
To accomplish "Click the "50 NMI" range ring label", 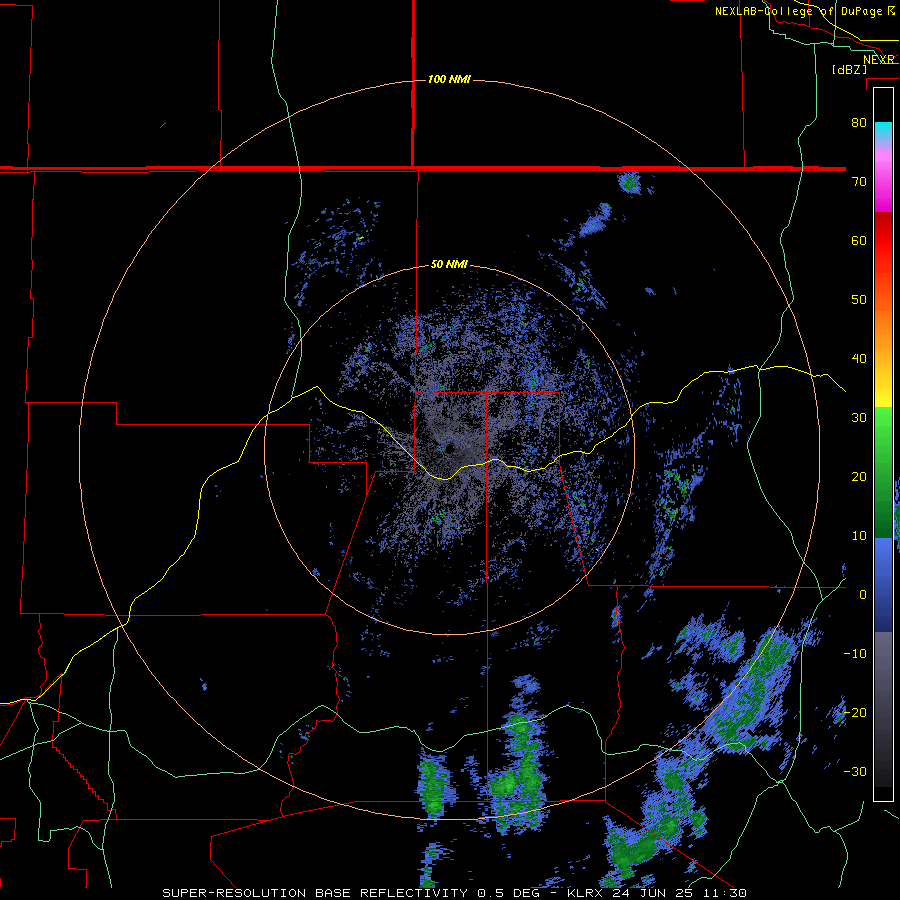I will (449, 265).
